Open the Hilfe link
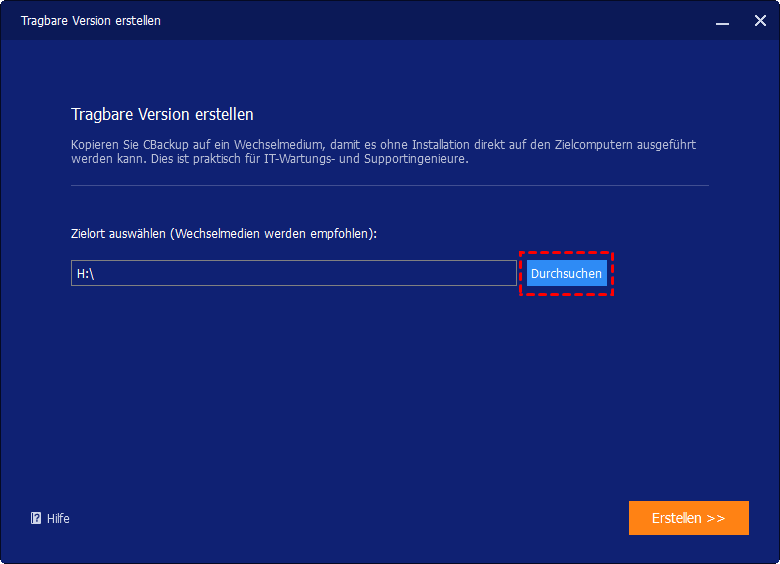The height and width of the screenshot is (564, 780). tap(58, 518)
